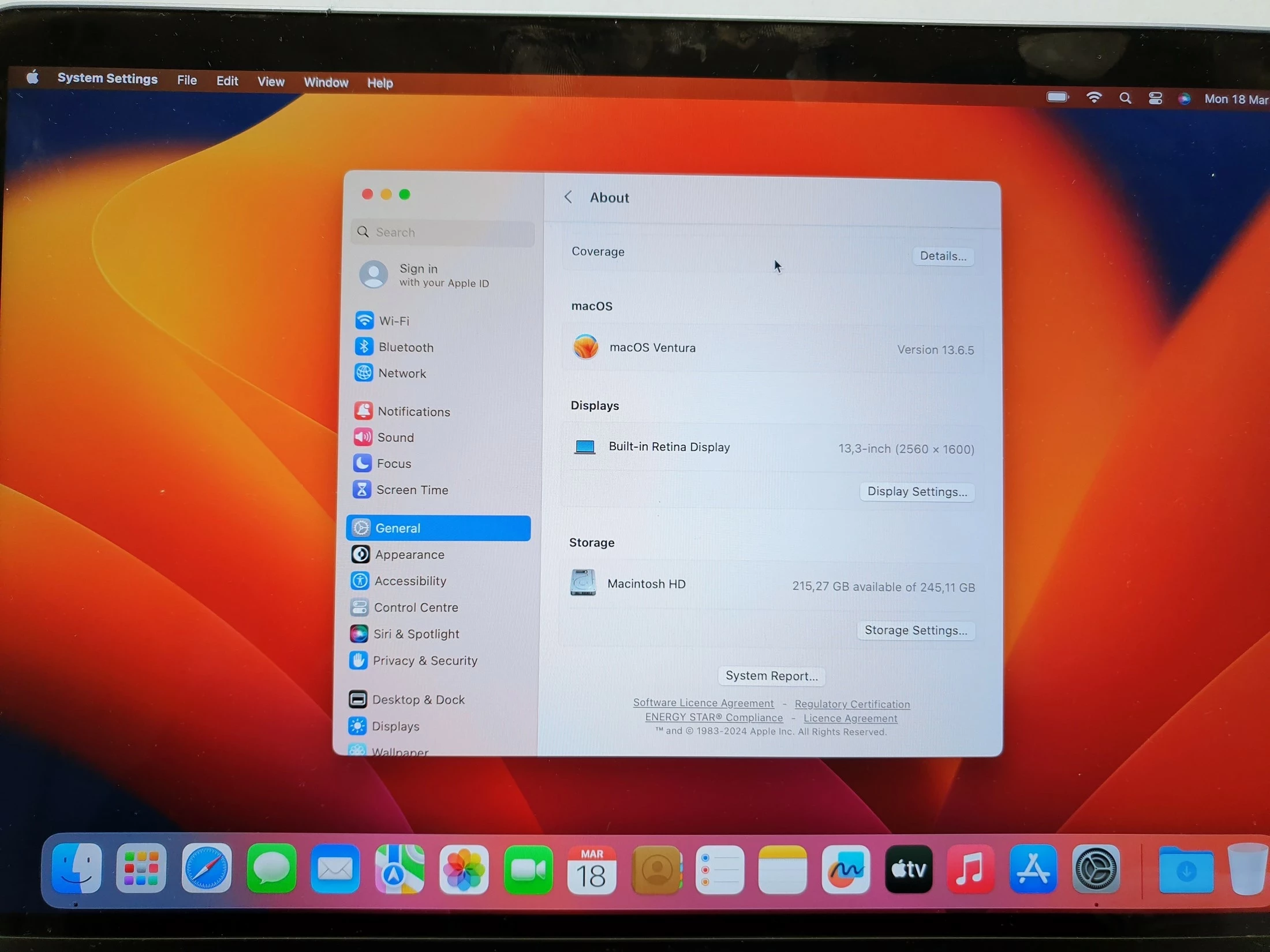The width and height of the screenshot is (1270, 952).
Task: Select Control Centre in sidebar
Action: (437, 607)
